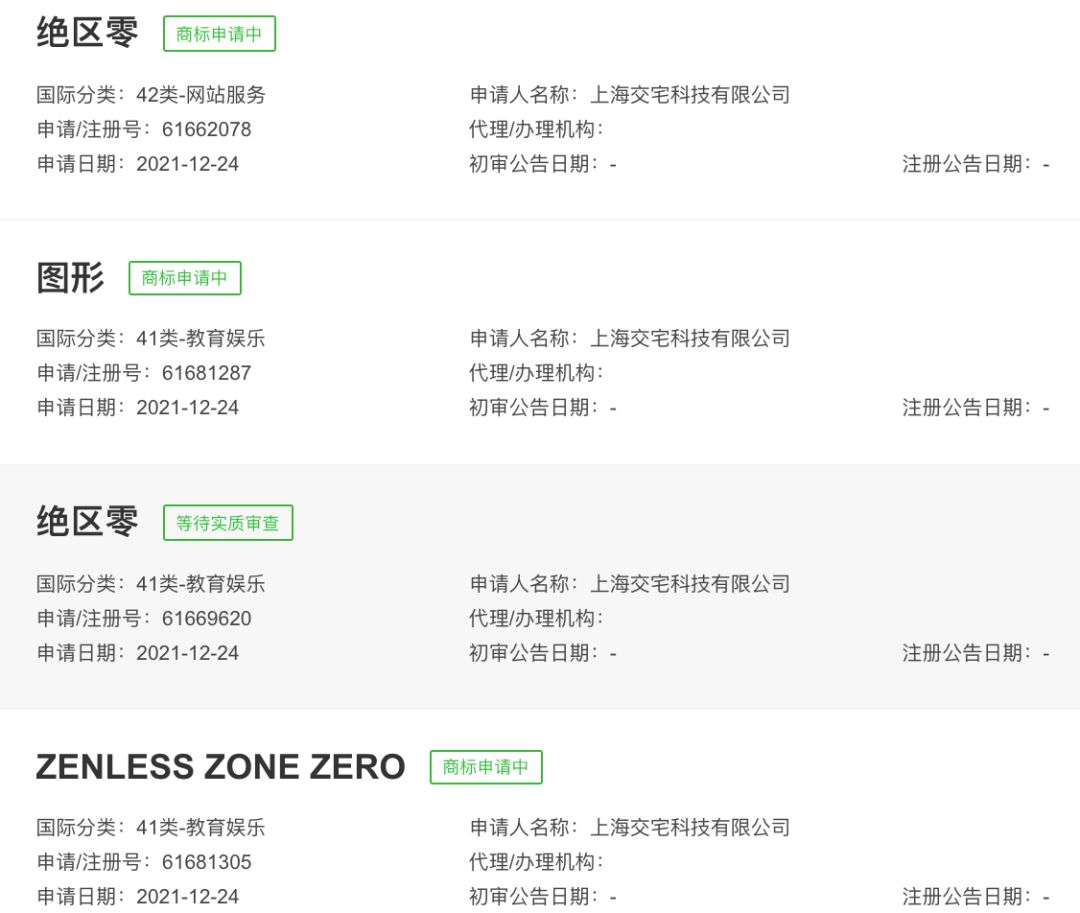1080x913 pixels.
Task: Click registration number 61669620
Action: [x=206, y=618]
